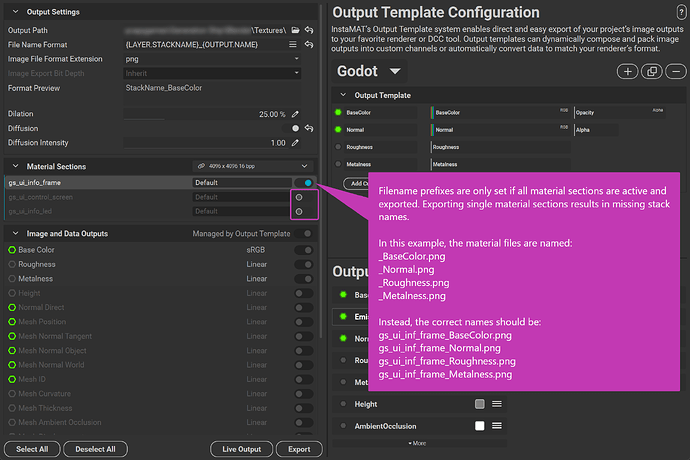Viewport: 690px width, 460px height.
Task: Open the options menu icon on the AmbientOcclusion row
Action: point(497,426)
